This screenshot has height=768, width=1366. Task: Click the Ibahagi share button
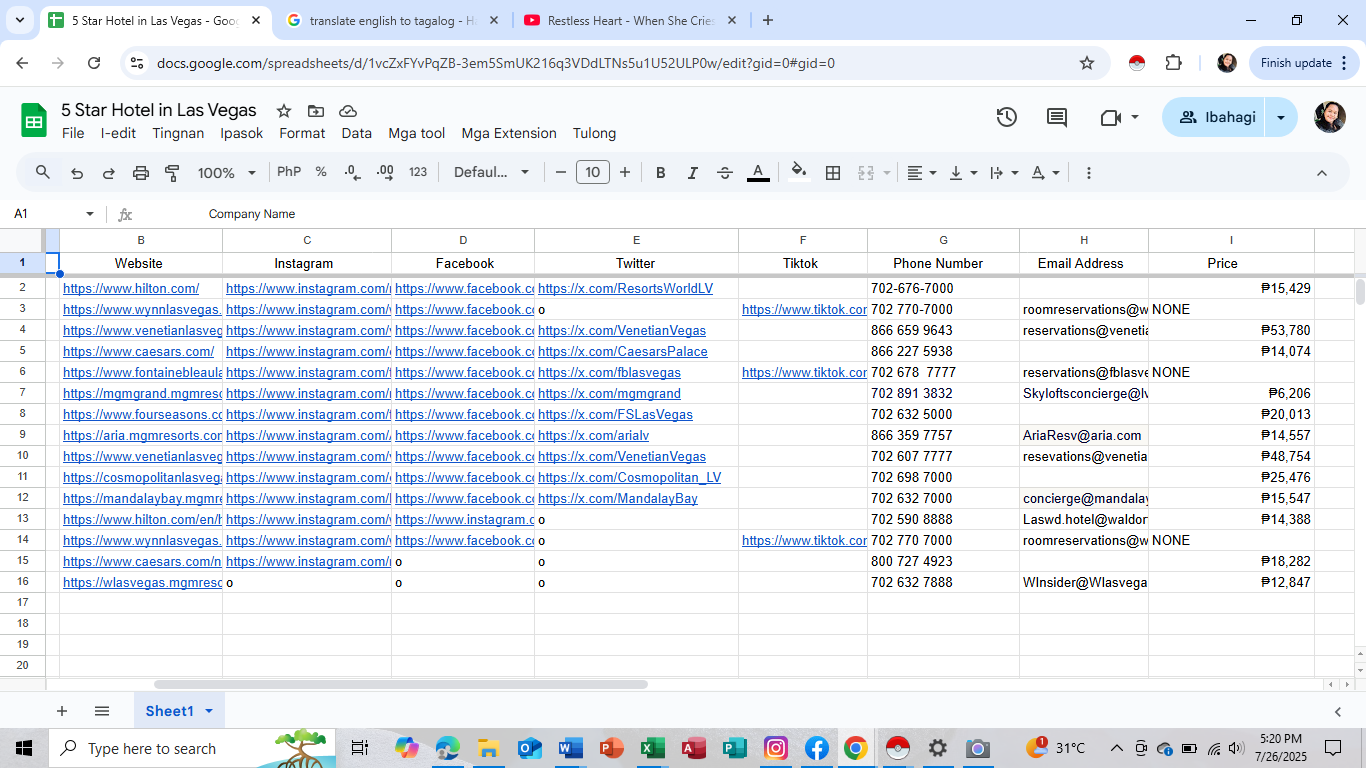click(x=1214, y=117)
